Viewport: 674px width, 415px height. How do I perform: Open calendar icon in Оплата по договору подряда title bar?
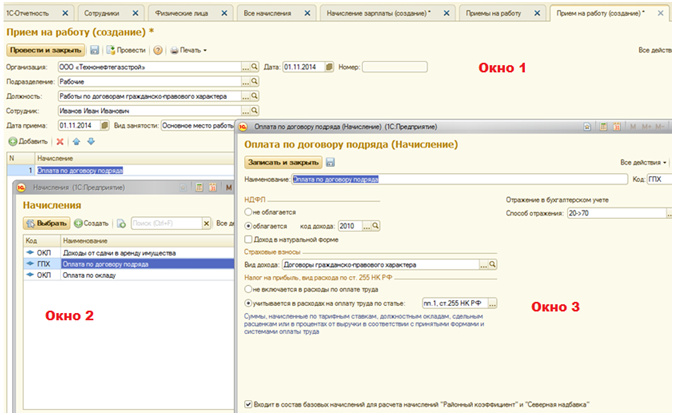tap(617, 127)
